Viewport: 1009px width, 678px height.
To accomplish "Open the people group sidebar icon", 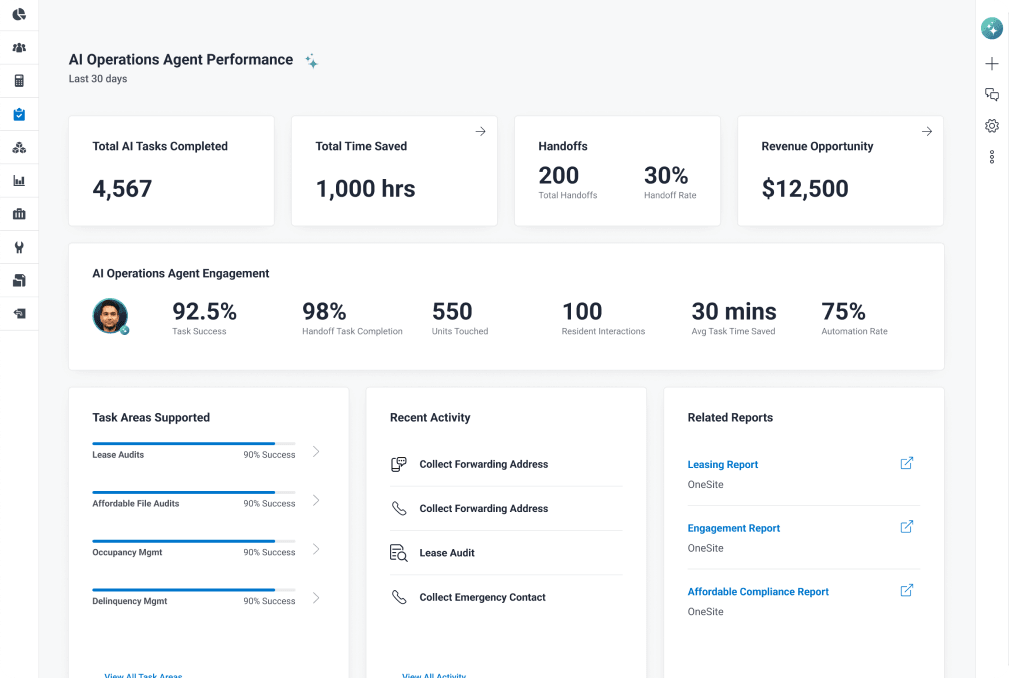I will coord(19,48).
